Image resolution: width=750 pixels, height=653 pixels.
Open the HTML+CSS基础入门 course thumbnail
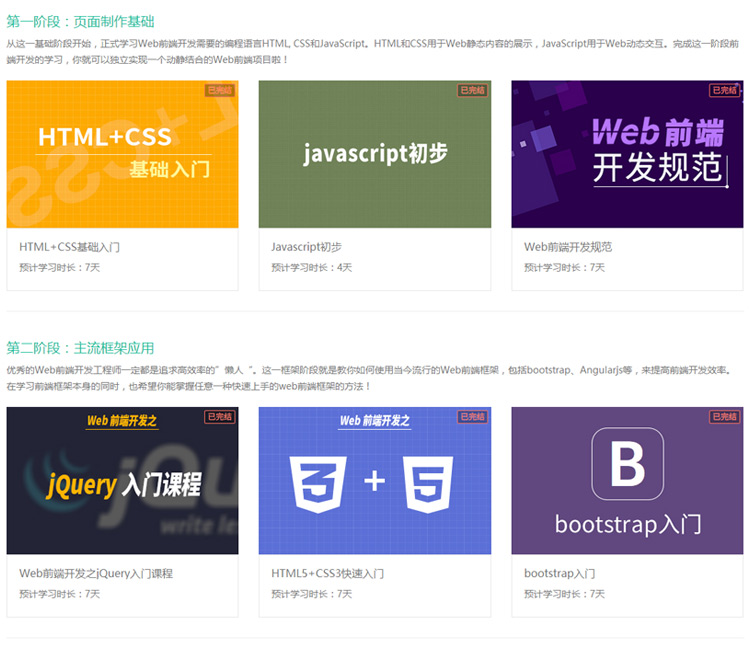122,154
